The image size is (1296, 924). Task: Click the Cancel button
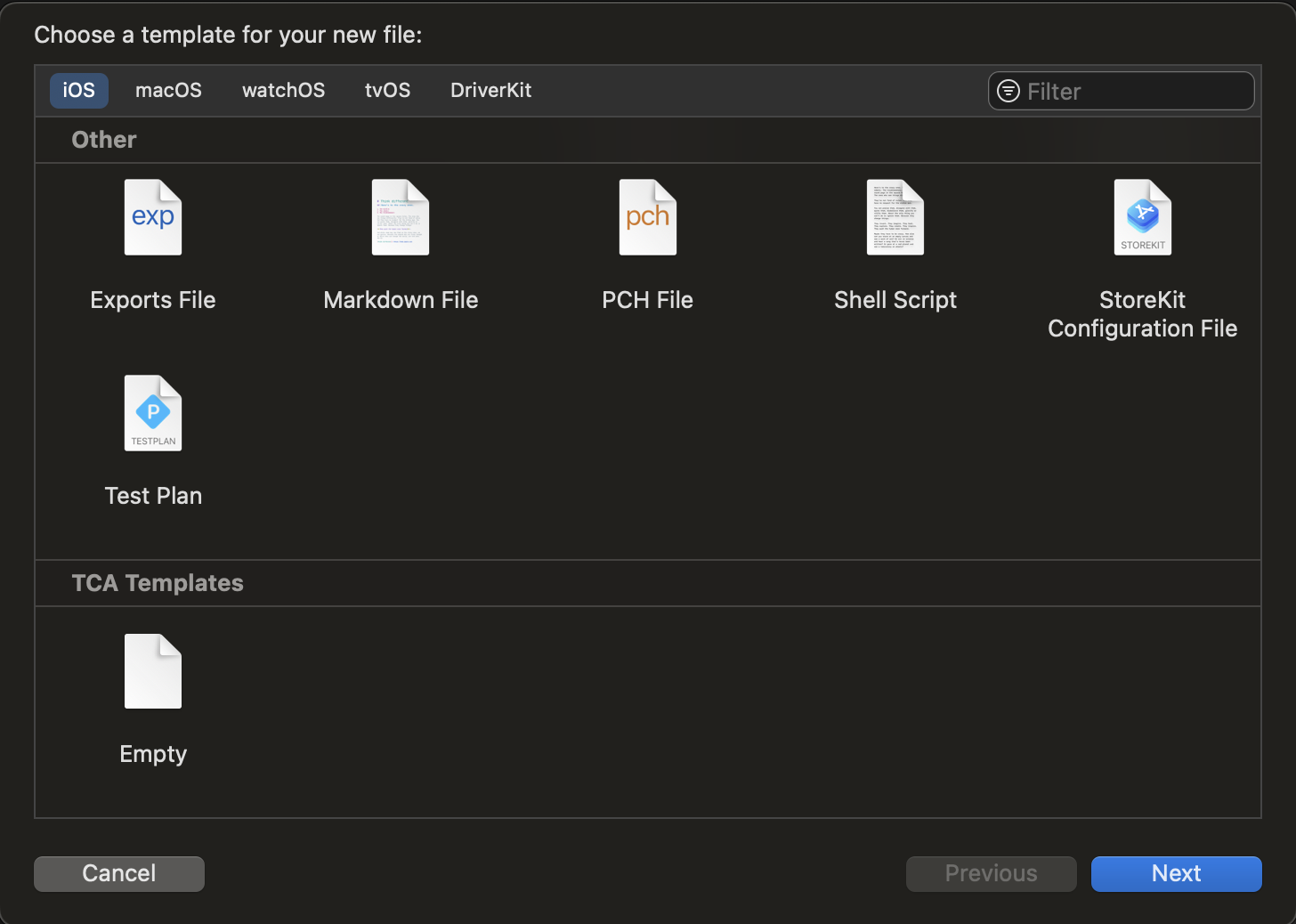pyautogui.click(x=119, y=873)
